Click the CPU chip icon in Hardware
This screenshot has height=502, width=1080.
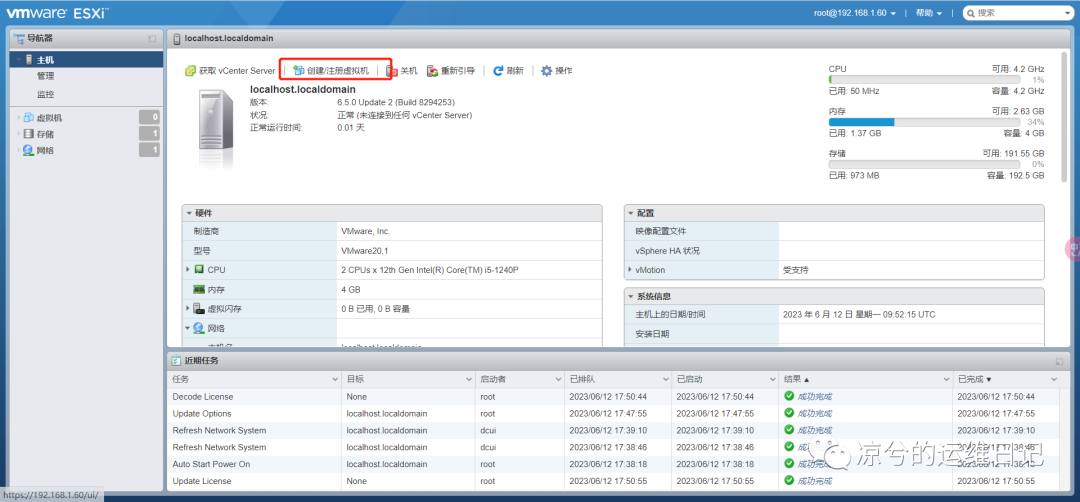[199, 269]
